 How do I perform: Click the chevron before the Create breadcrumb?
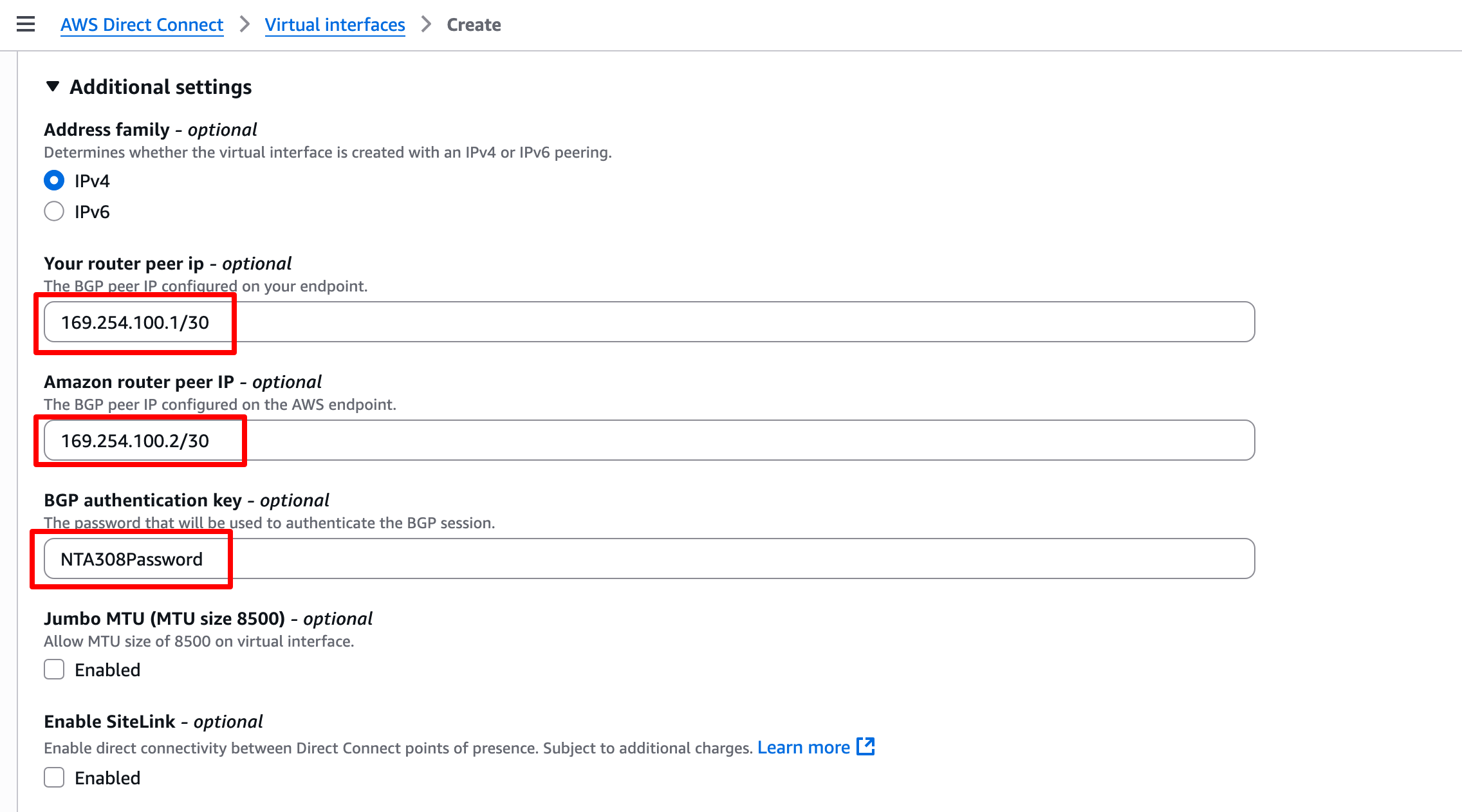point(426,24)
